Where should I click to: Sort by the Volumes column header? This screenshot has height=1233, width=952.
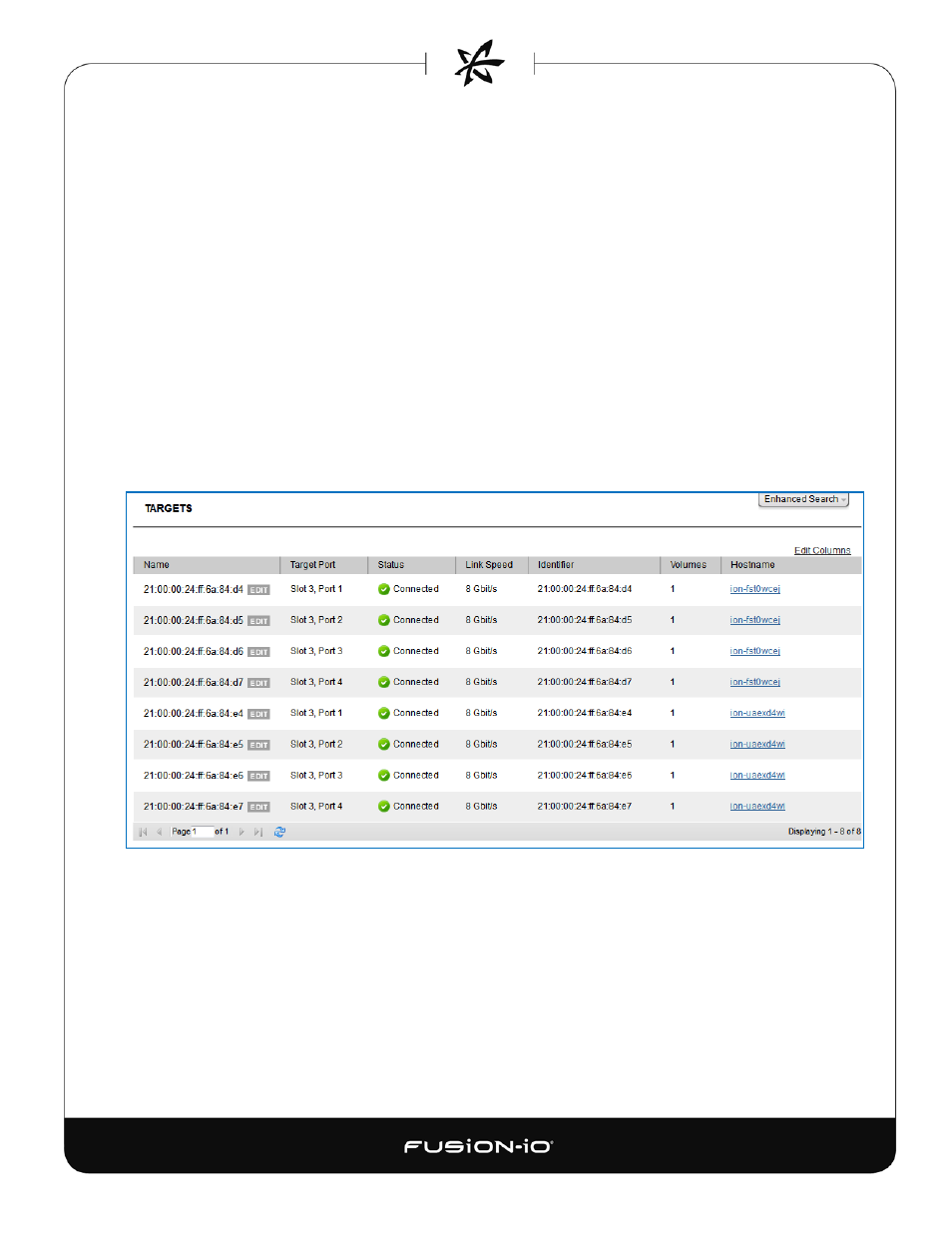click(x=691, y=565)
